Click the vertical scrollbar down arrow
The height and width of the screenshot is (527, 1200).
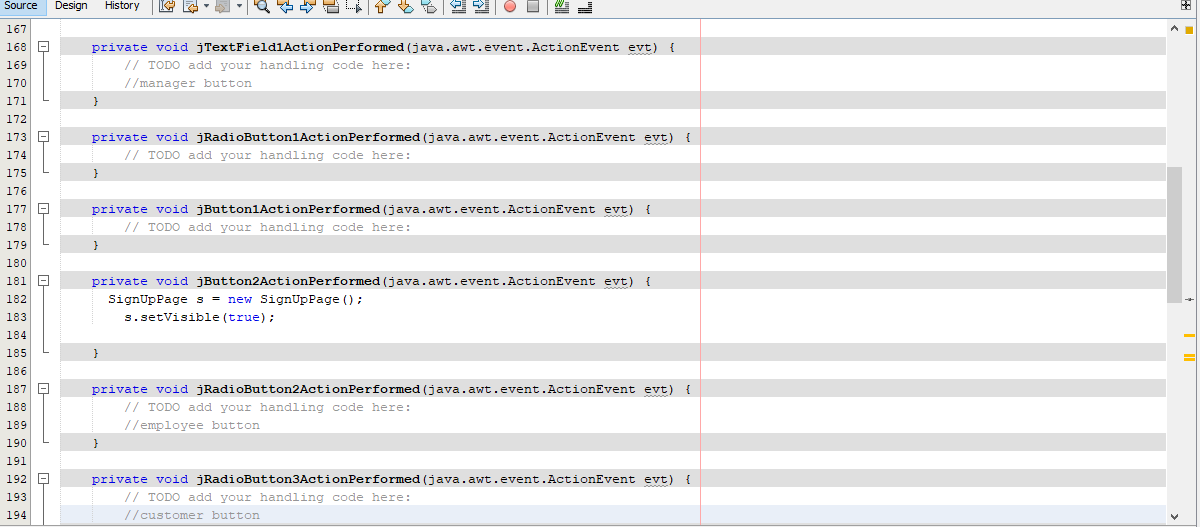point(1174,516)
